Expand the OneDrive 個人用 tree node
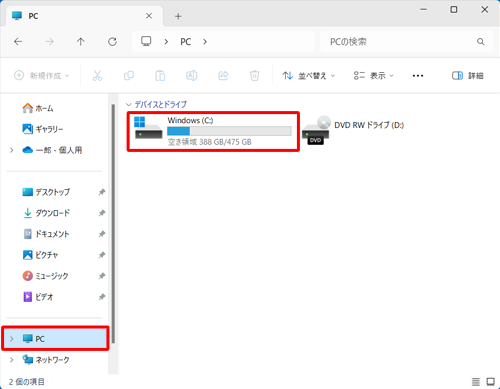This screenshot has width=500, height=389. [12, 150]
